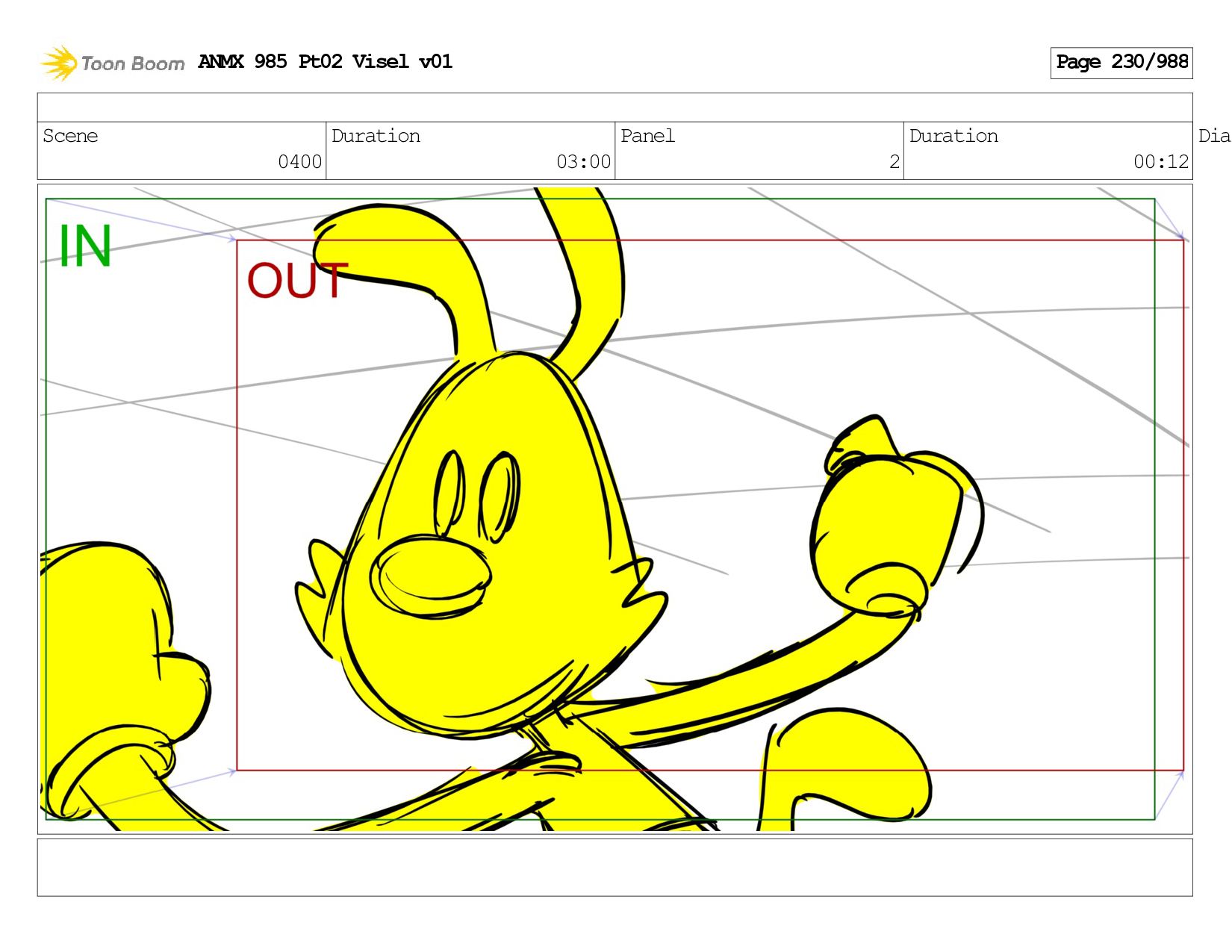
Task: Click panel number '2'
Action: point(895,162)
